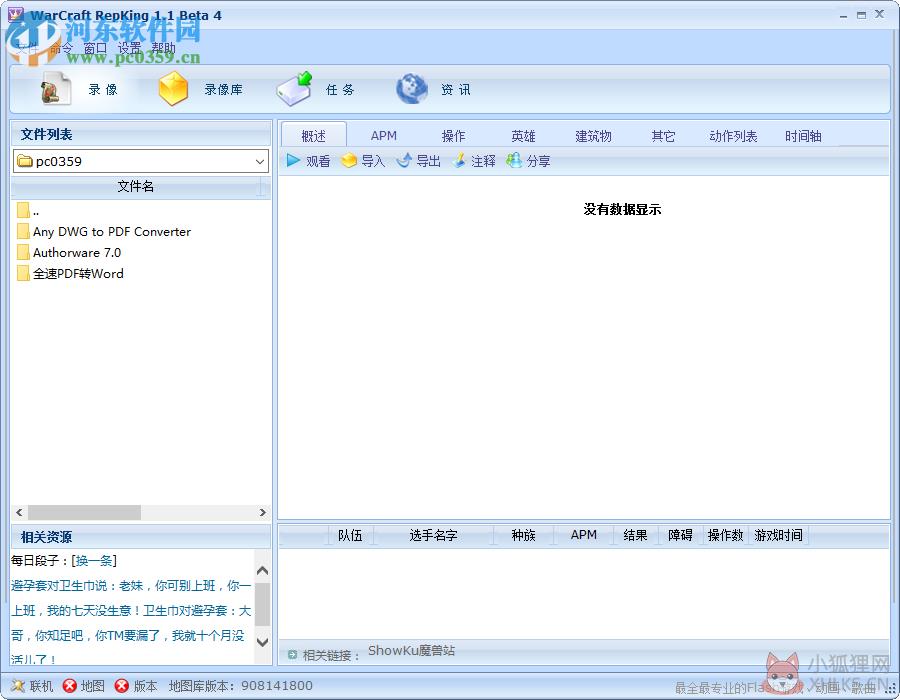Click the daily joke text paragraph
Image resolution: width=900 pixels, height=700 pixels.
click(131, 623)
